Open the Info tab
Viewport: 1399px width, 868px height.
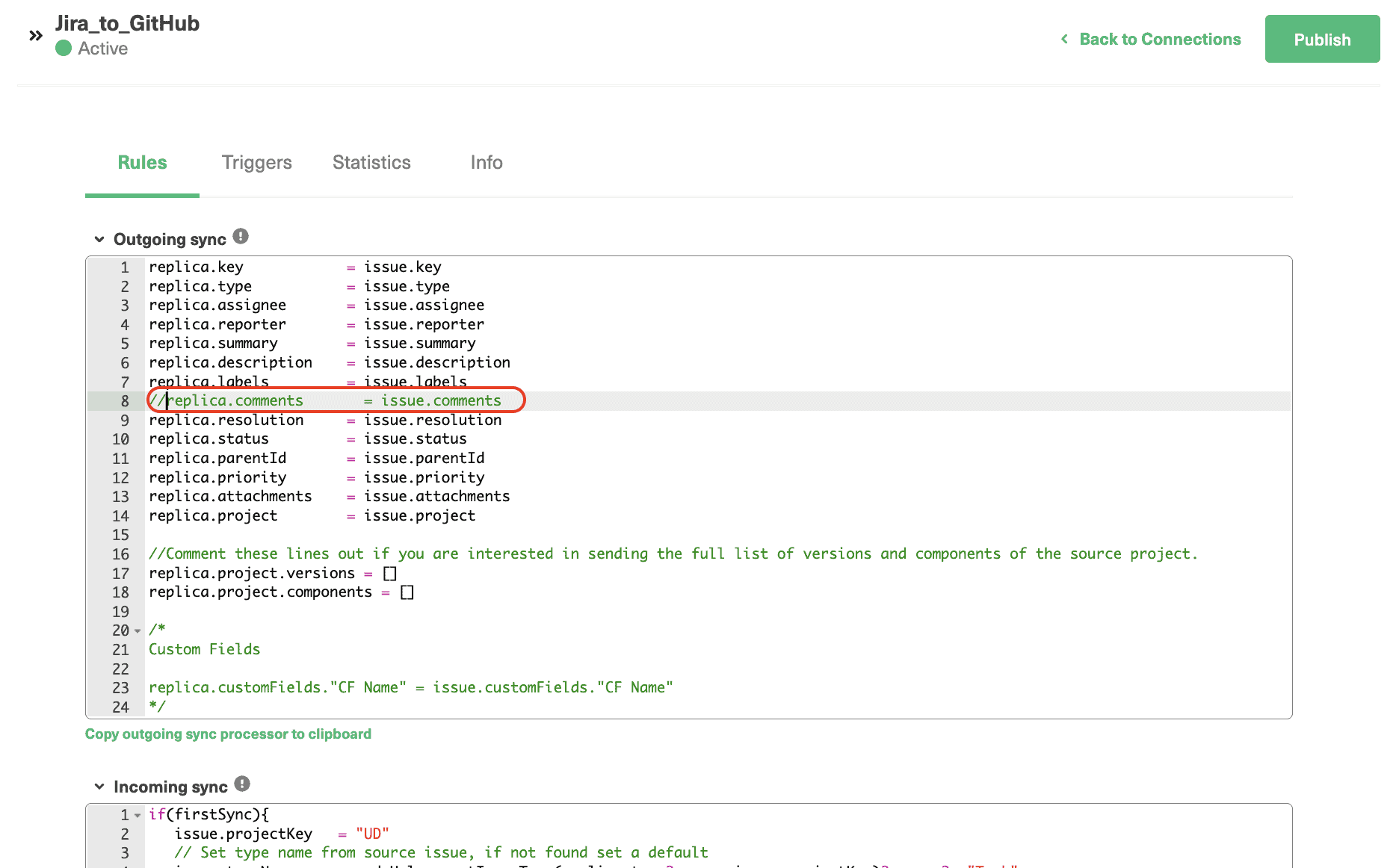point(486,162)
